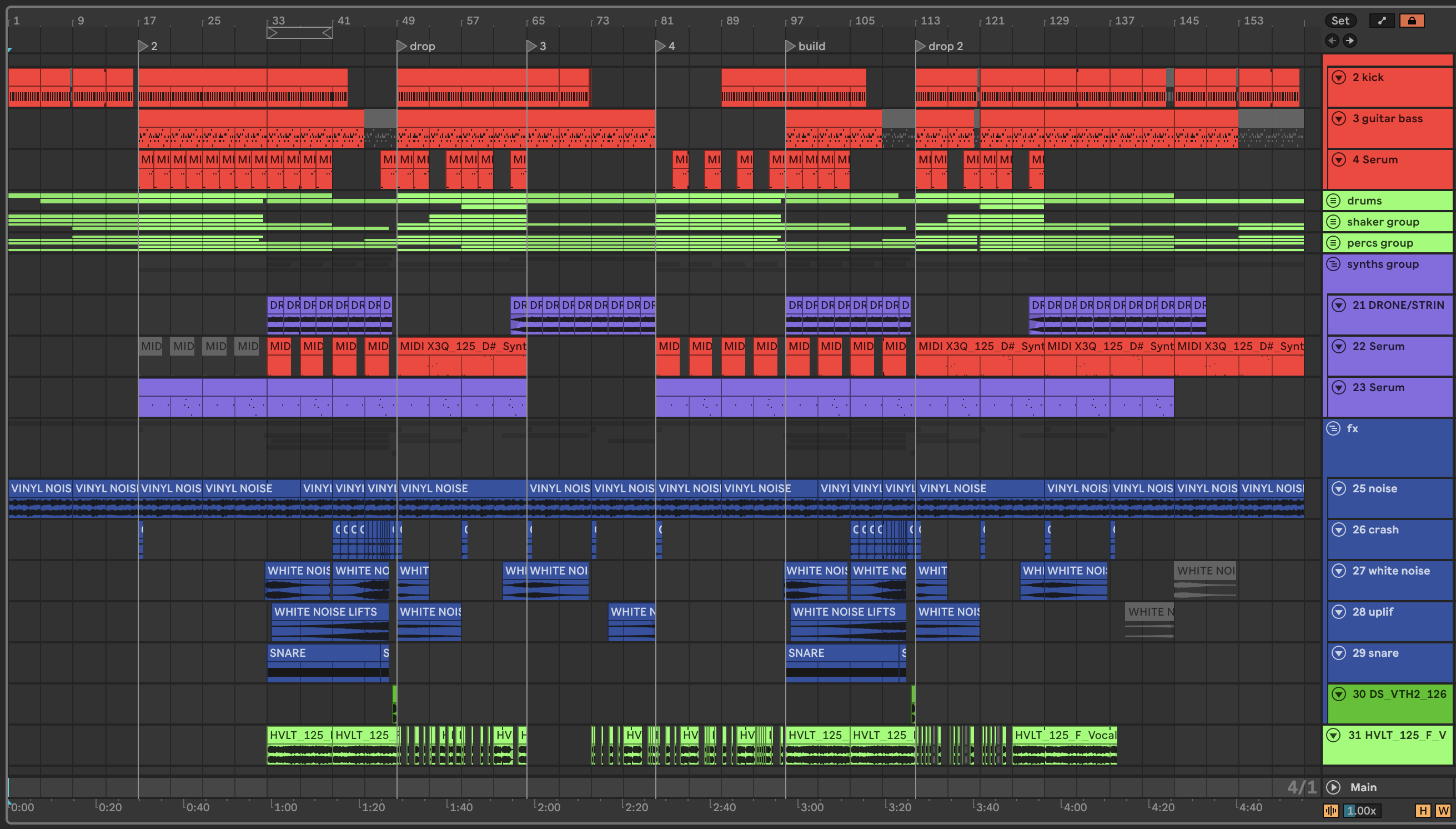Click the Main track play button
Viewport: 1456px width, 829px height.
coord(1333,787)
